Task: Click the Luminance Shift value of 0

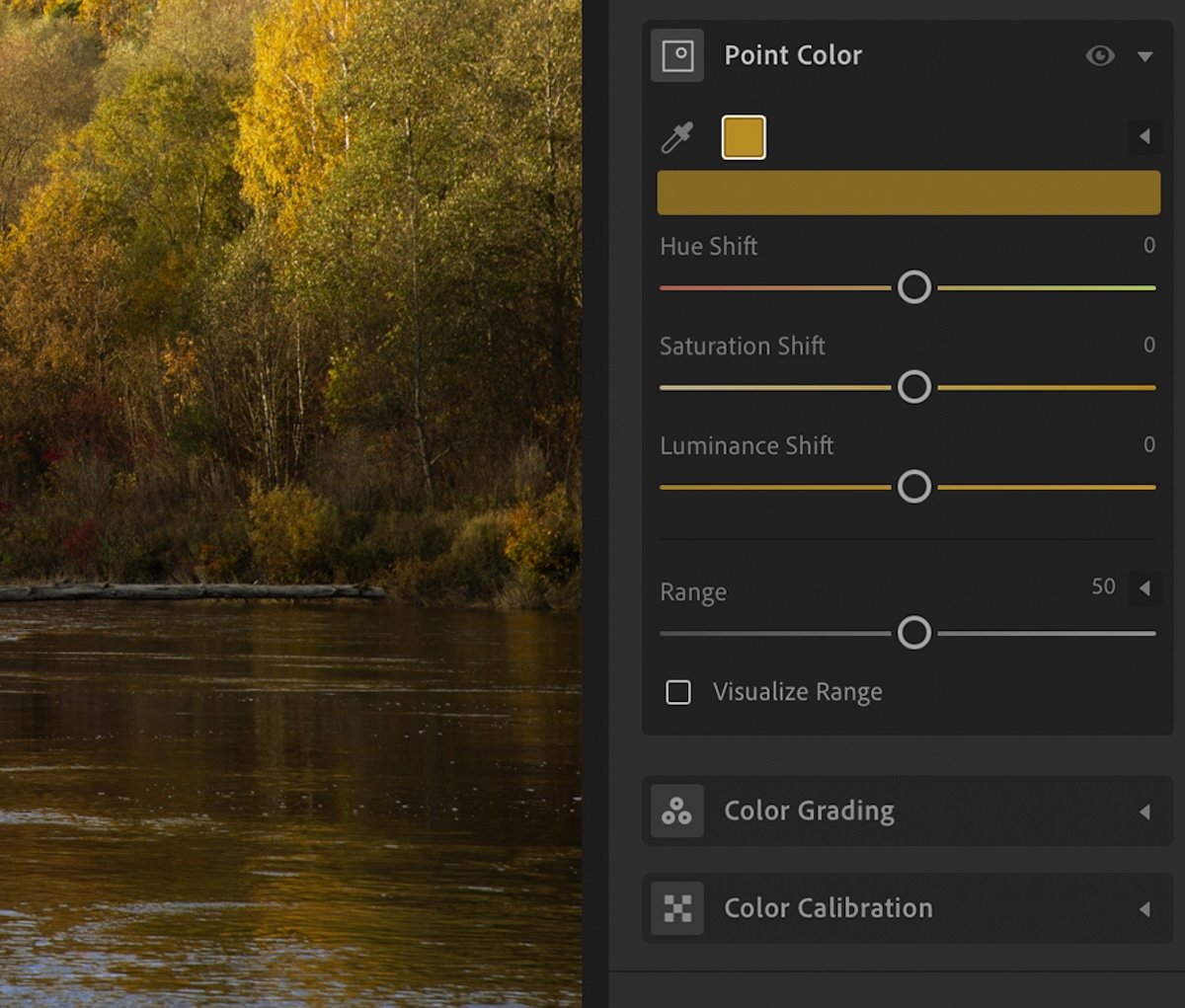Action: coord(1148,445)
